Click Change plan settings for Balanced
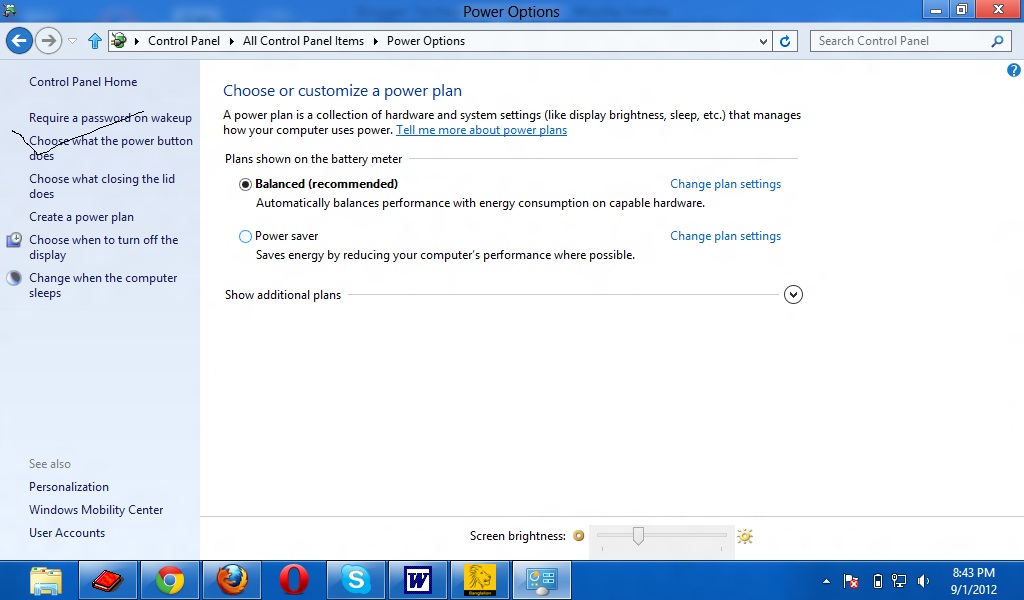Viewport: 1024px width, 600px height. (725, 184)
